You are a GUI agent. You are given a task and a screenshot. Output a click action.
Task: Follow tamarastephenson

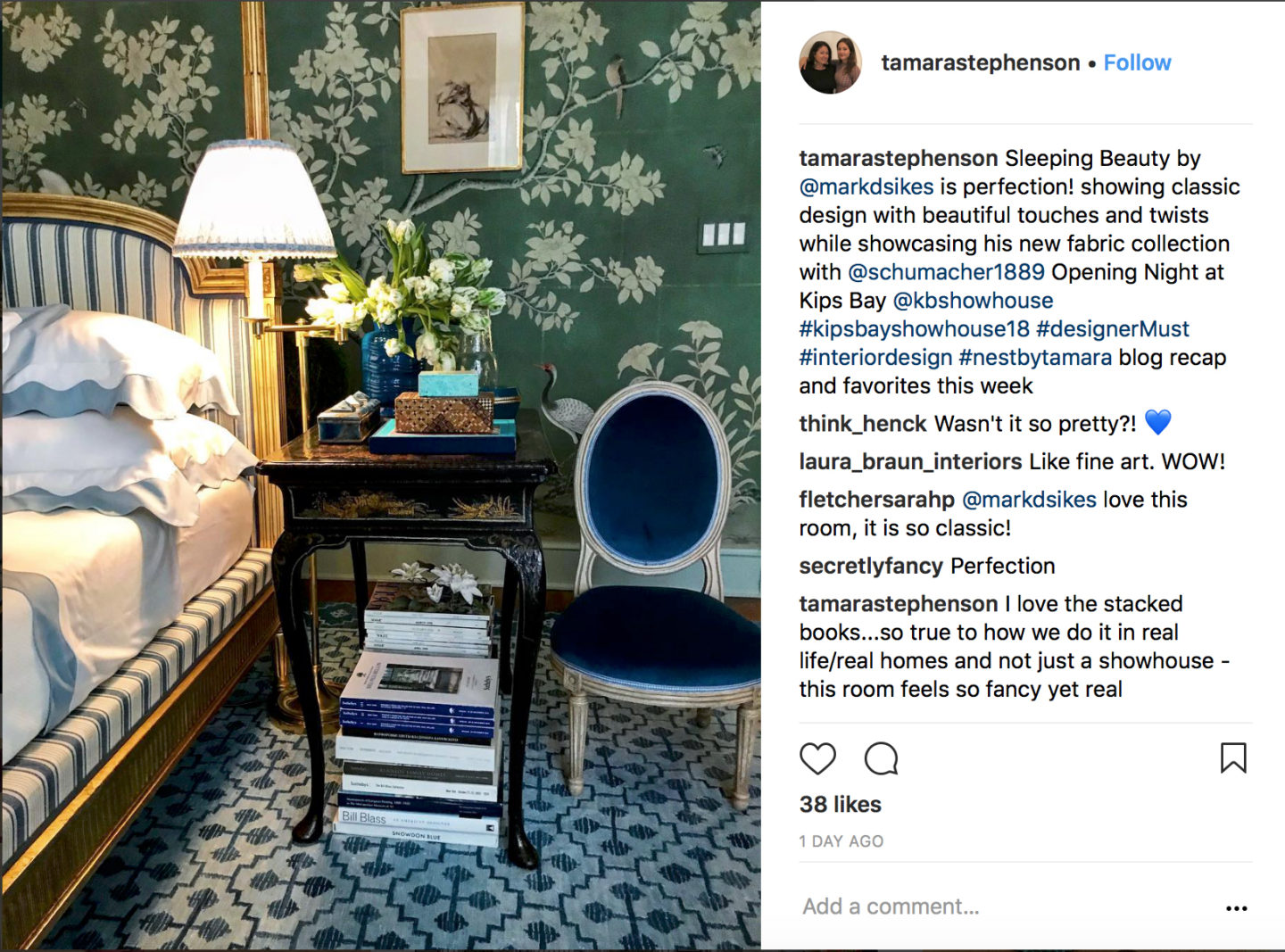1137,62
